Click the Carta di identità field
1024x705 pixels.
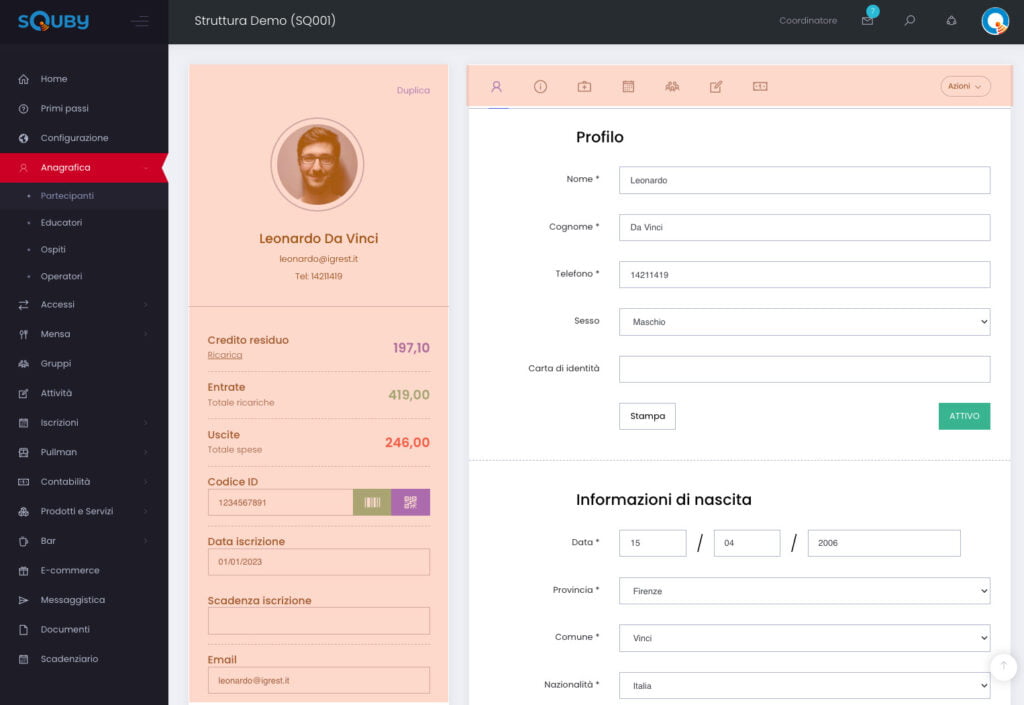(804, 369)
